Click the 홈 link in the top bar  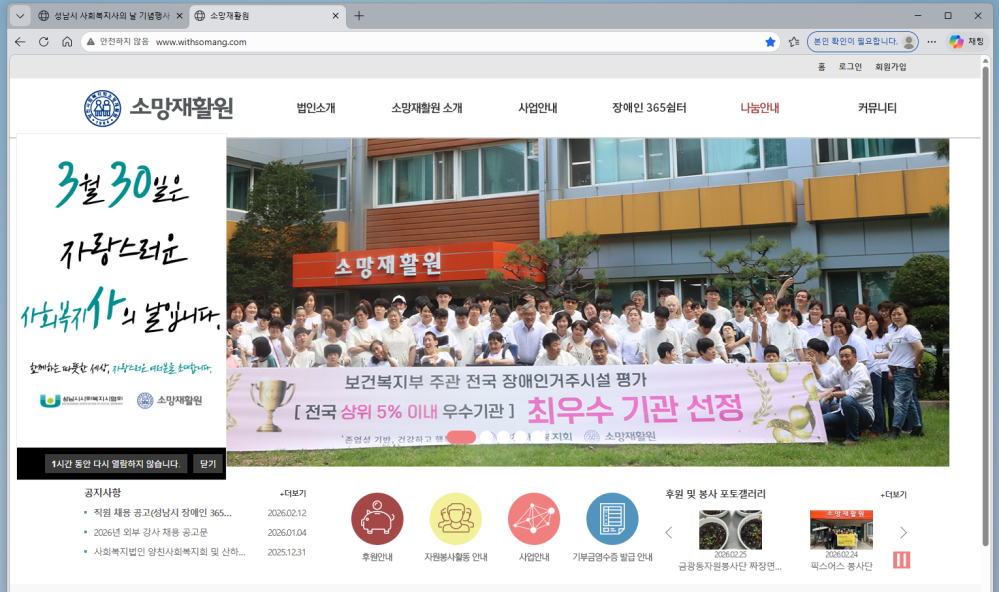[x=821, y=67]
